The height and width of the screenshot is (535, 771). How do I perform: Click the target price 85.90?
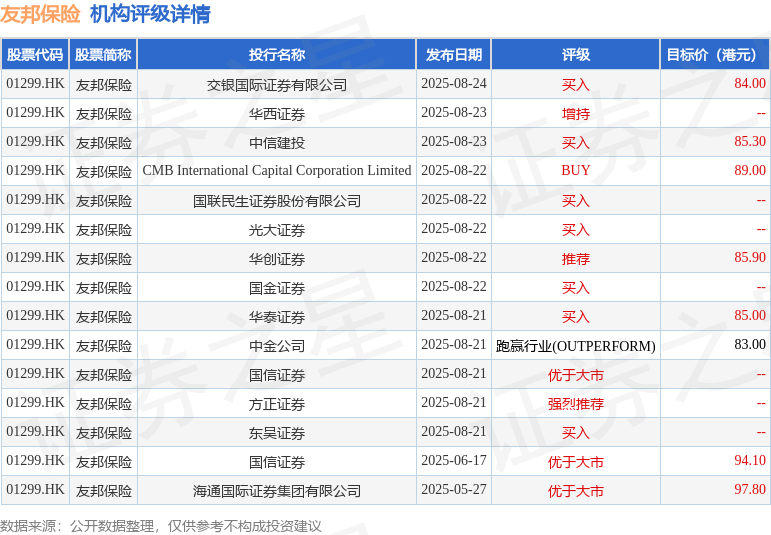tap(750, 258)
